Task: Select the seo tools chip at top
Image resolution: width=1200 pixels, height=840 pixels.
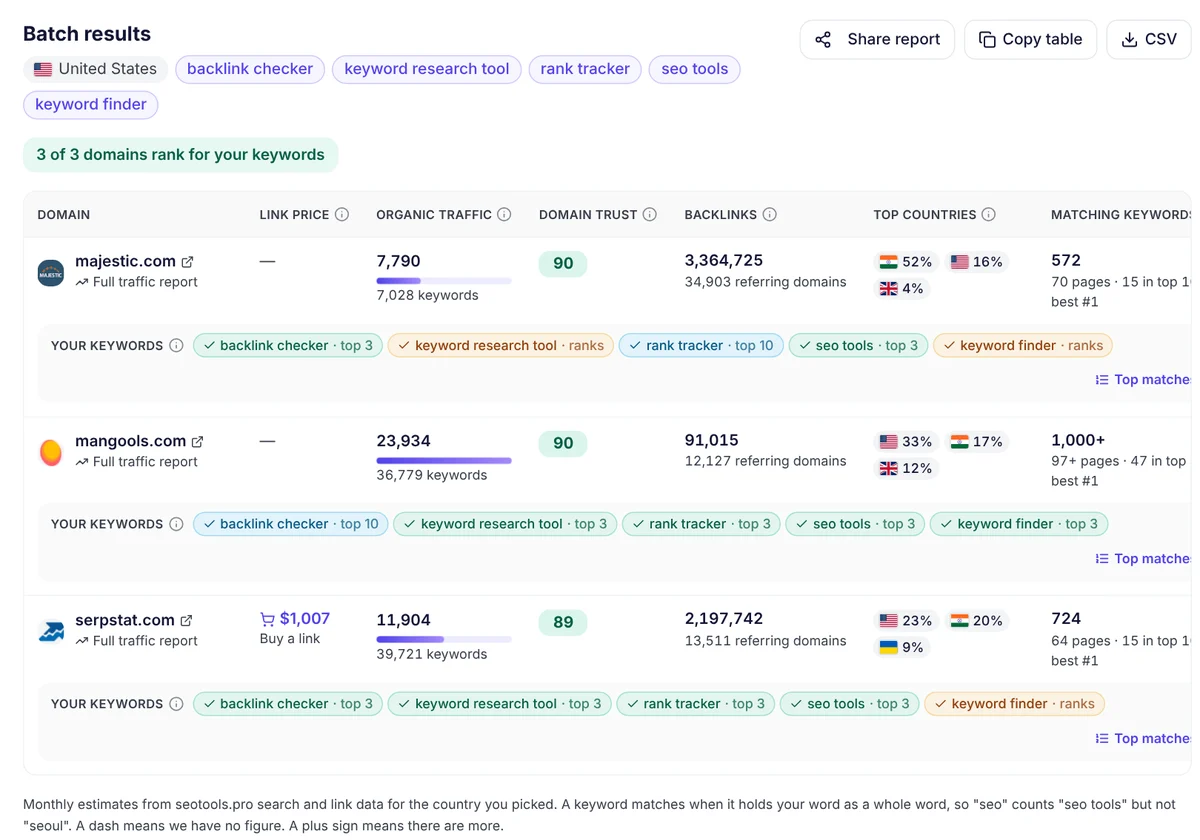Action: (695, 69)
